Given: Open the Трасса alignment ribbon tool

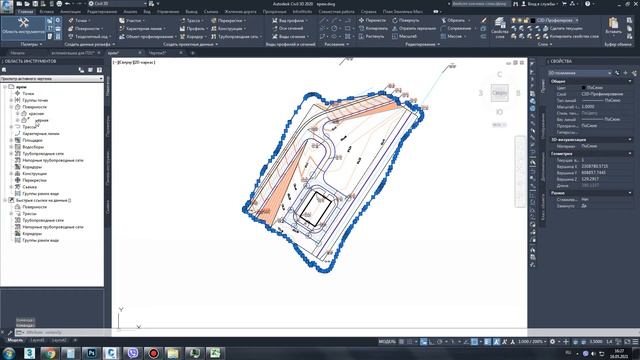Looking at the screenshot, I should pyautogui.click(x=191, y=20).
